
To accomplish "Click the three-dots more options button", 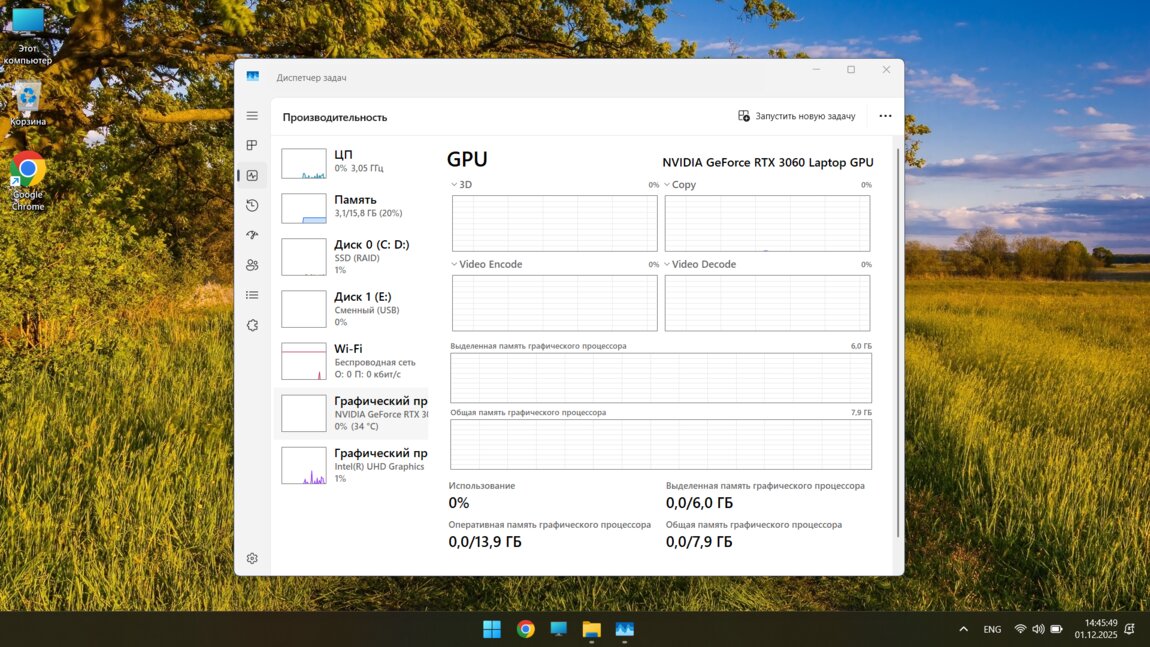I will 885,116.
